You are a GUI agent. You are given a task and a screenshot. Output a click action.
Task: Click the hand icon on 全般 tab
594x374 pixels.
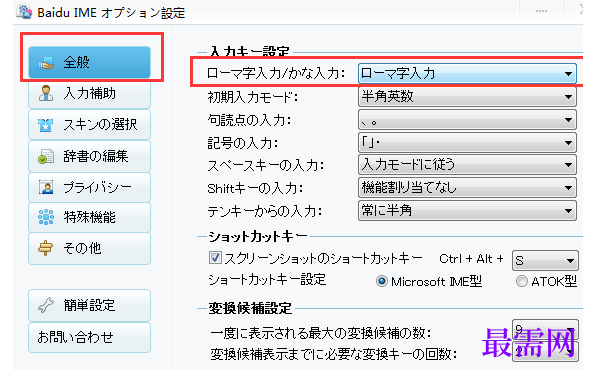[46, 63]
